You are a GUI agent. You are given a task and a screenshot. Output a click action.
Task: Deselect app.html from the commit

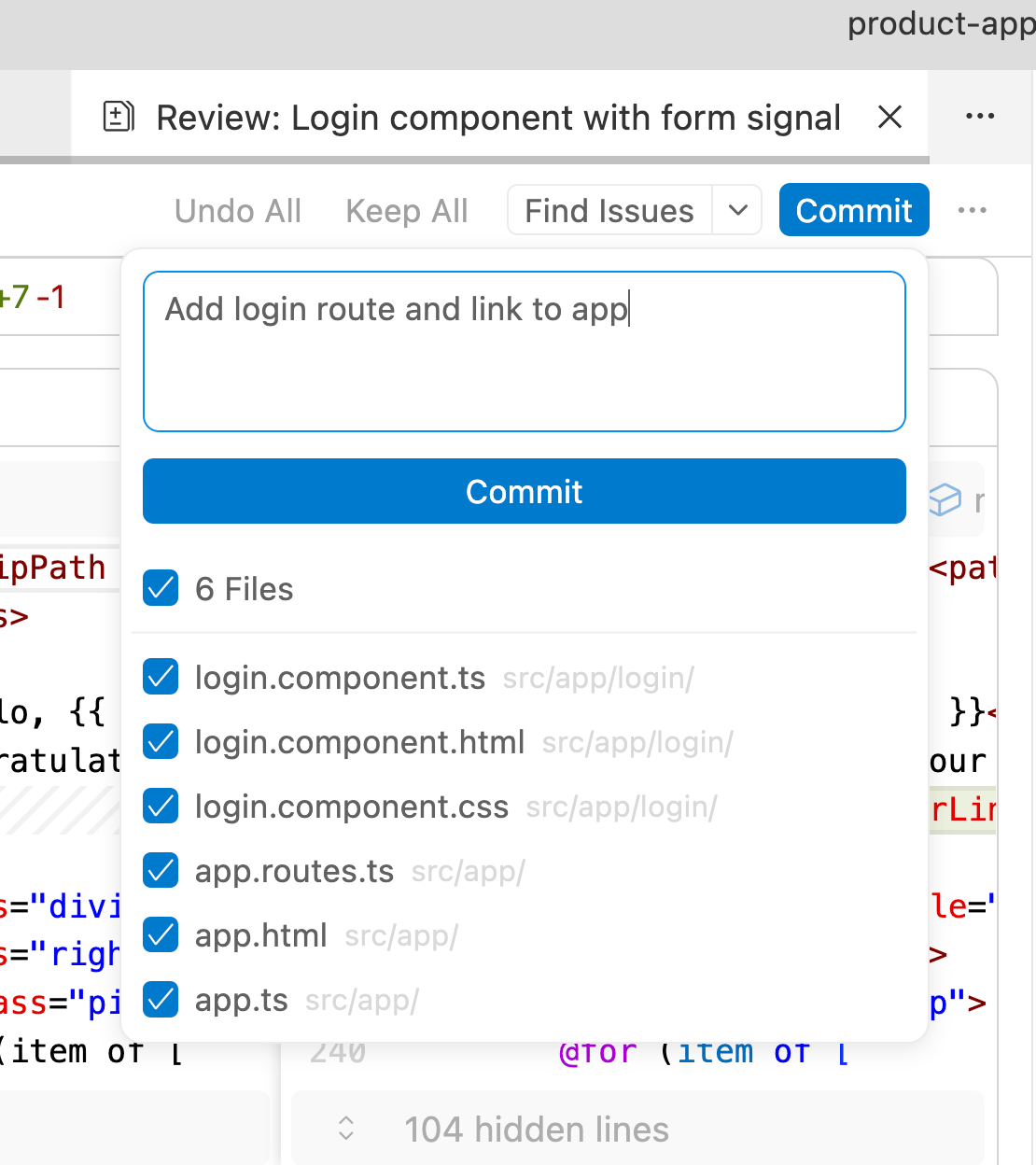tap(161, 934)
